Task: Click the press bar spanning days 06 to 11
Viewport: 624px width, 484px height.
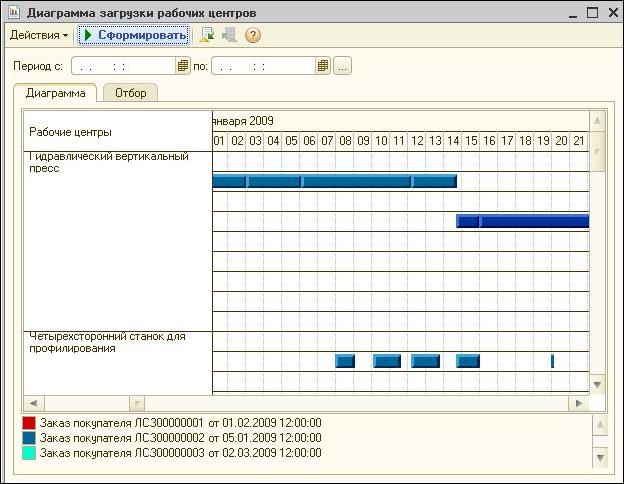Action: [356, 182]
